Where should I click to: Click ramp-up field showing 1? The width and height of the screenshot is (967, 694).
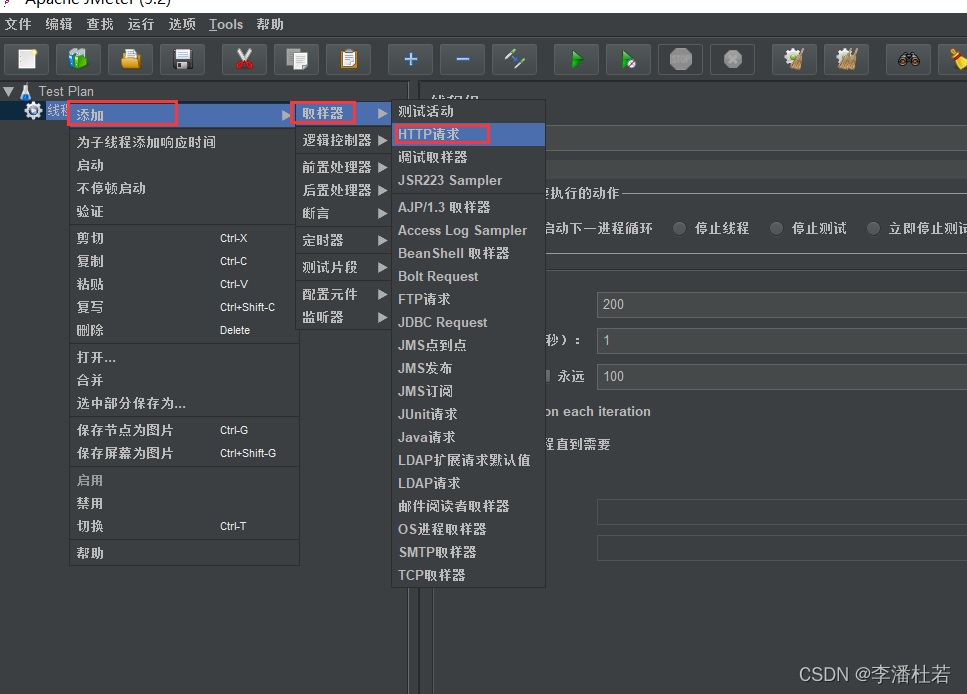(781, 341)
